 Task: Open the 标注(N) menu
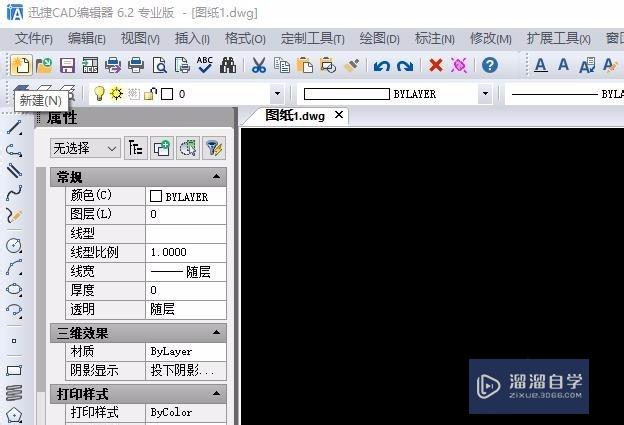(x=435, y=39)
